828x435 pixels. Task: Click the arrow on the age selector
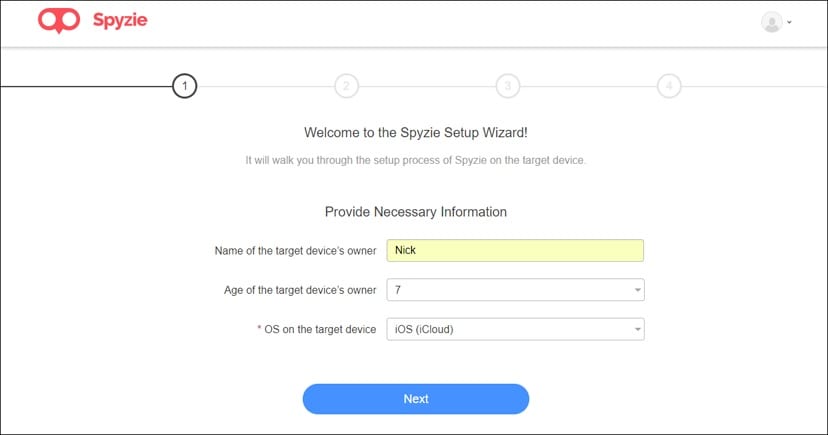coord(637,291)
